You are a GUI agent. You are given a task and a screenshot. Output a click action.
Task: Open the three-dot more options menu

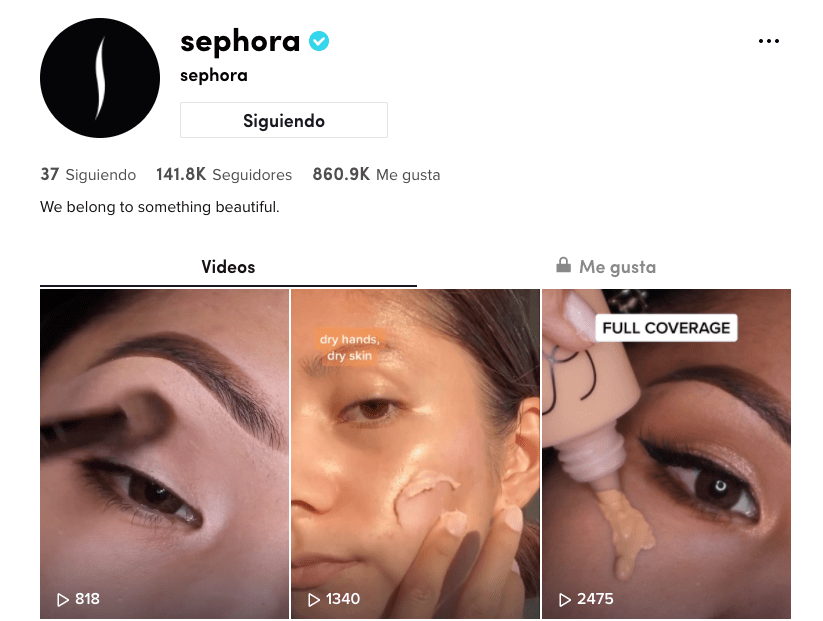coord(768,41)
